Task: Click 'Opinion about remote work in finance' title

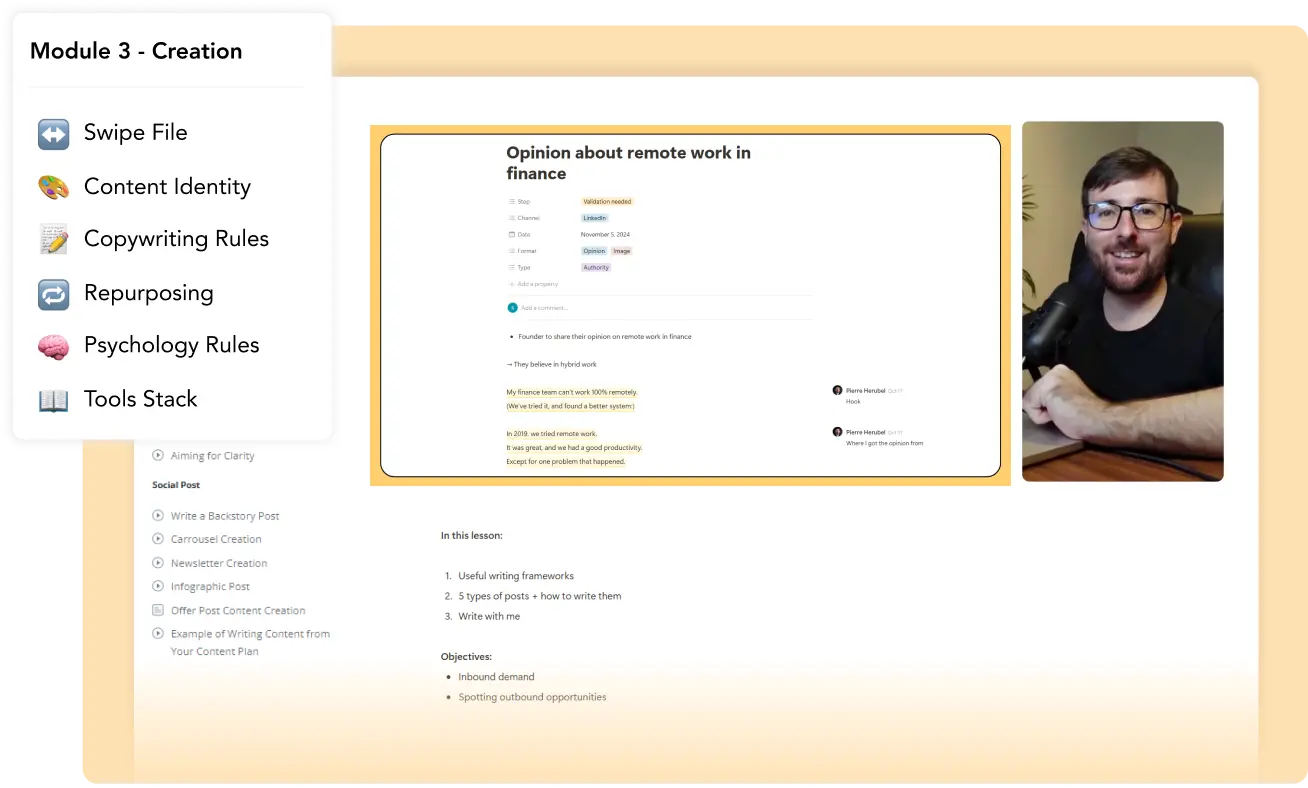Action: pyautogui.click(x=628, y=163)
